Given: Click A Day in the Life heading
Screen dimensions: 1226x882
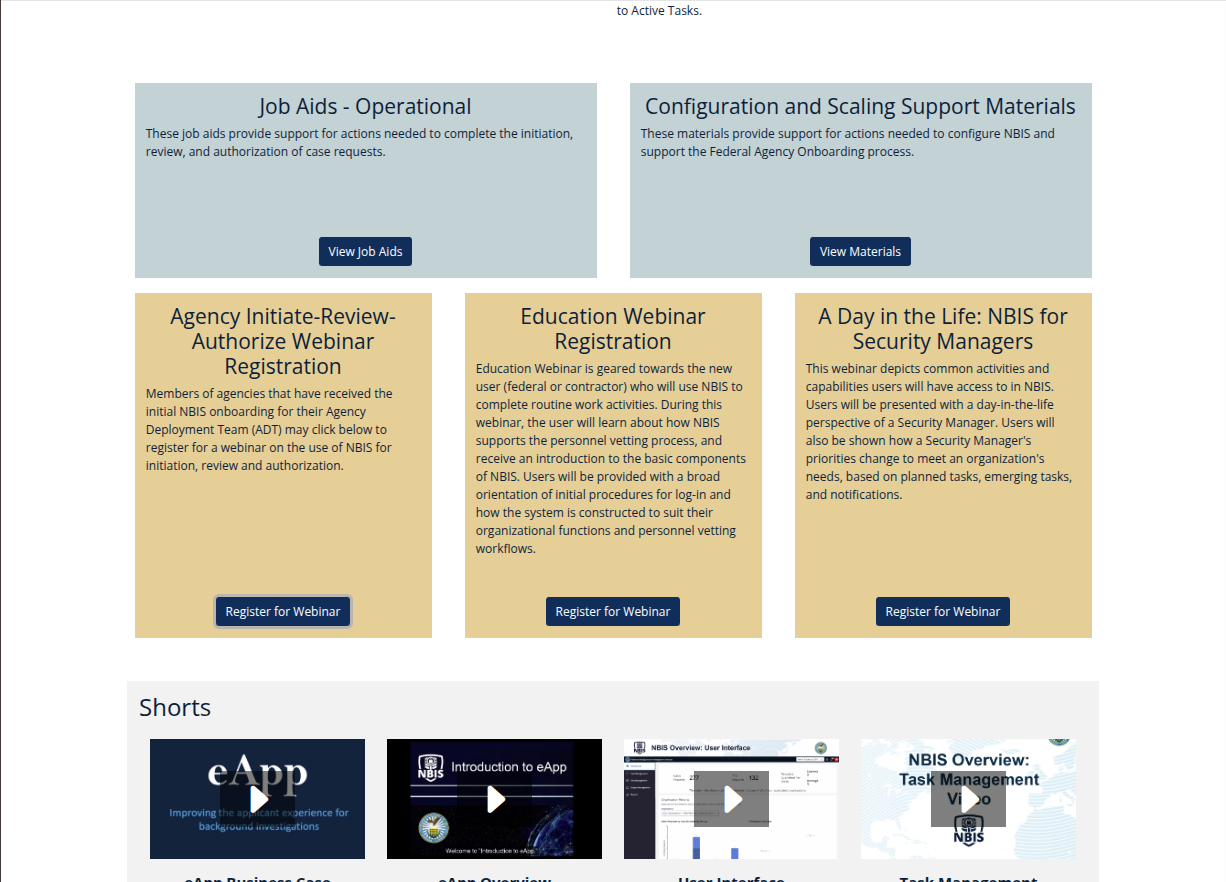Looking at the screenshot, I should click(x=943, y=329).
